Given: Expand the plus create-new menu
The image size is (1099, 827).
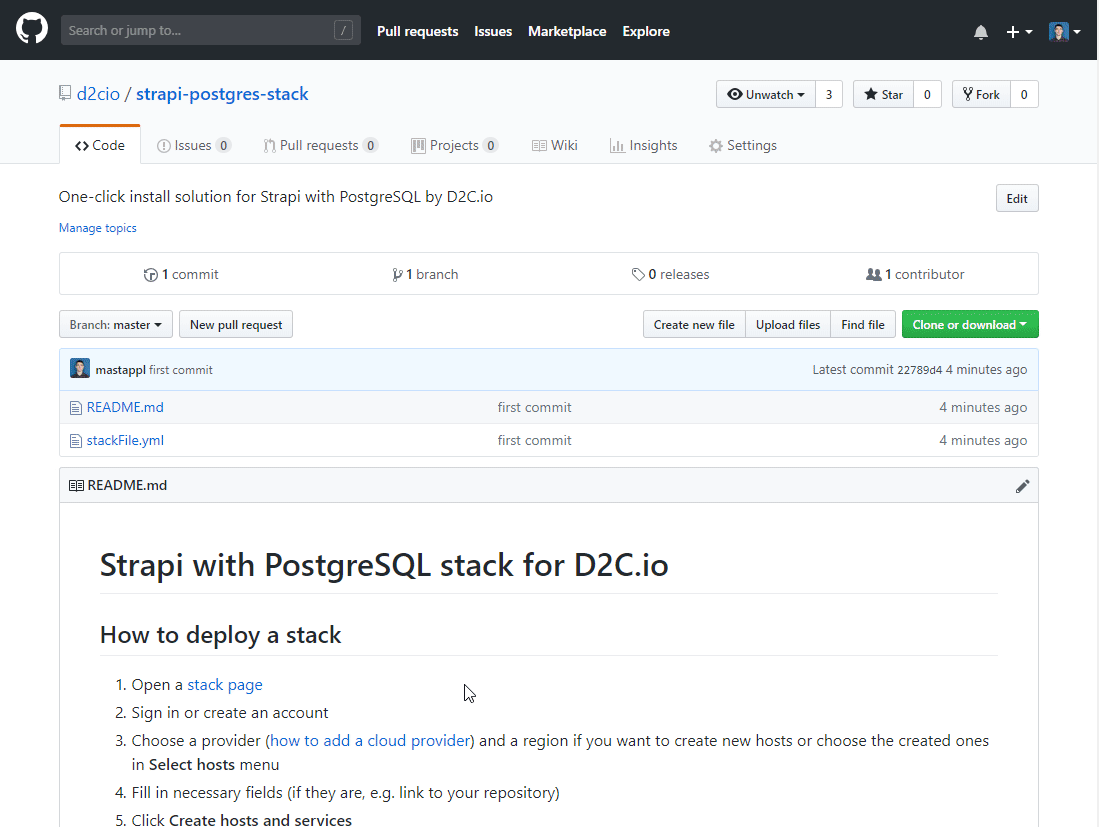Looking at the screenshot, I should (1018, 32).
